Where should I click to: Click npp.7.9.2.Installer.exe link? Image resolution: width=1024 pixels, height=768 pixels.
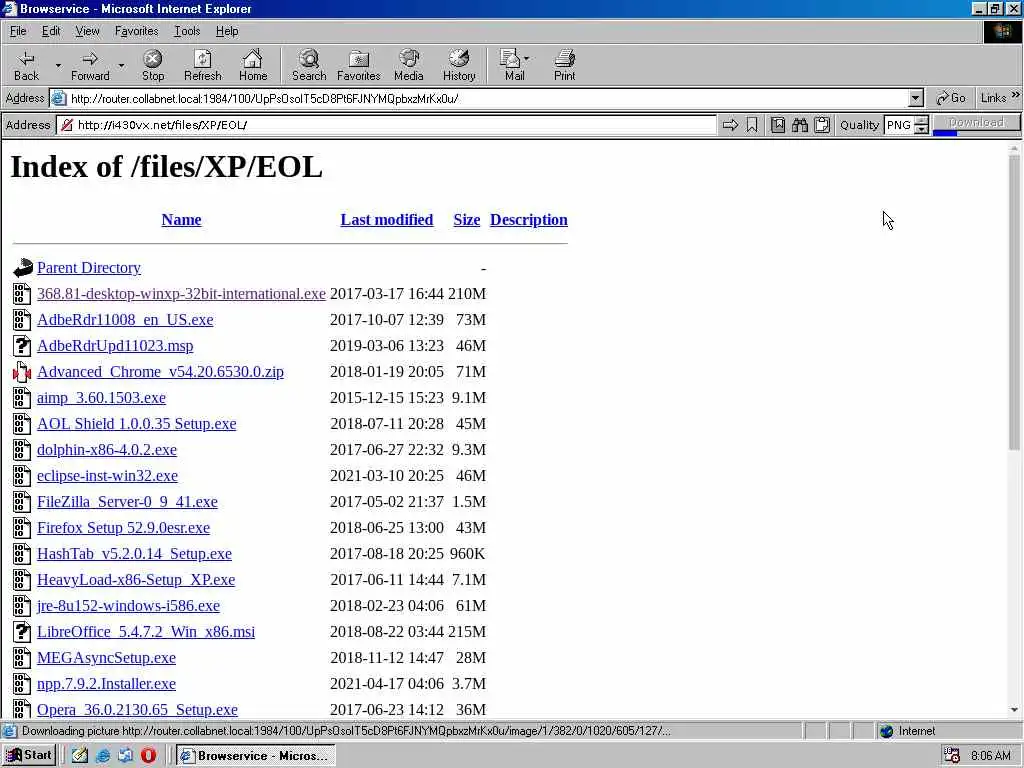pyautogui.click(x=106, y=684)
